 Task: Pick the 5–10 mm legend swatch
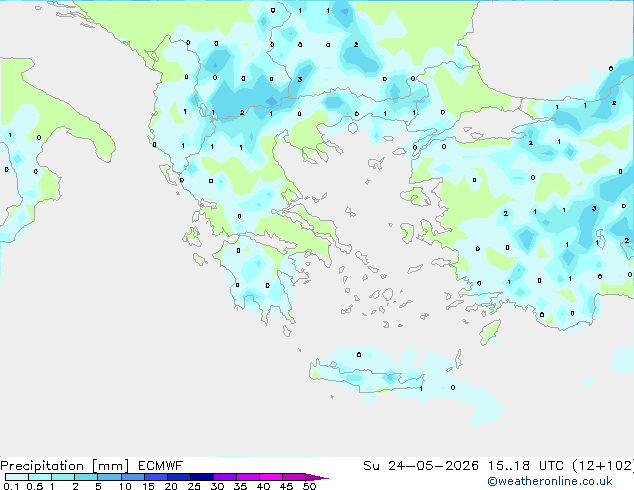(109, 477)
